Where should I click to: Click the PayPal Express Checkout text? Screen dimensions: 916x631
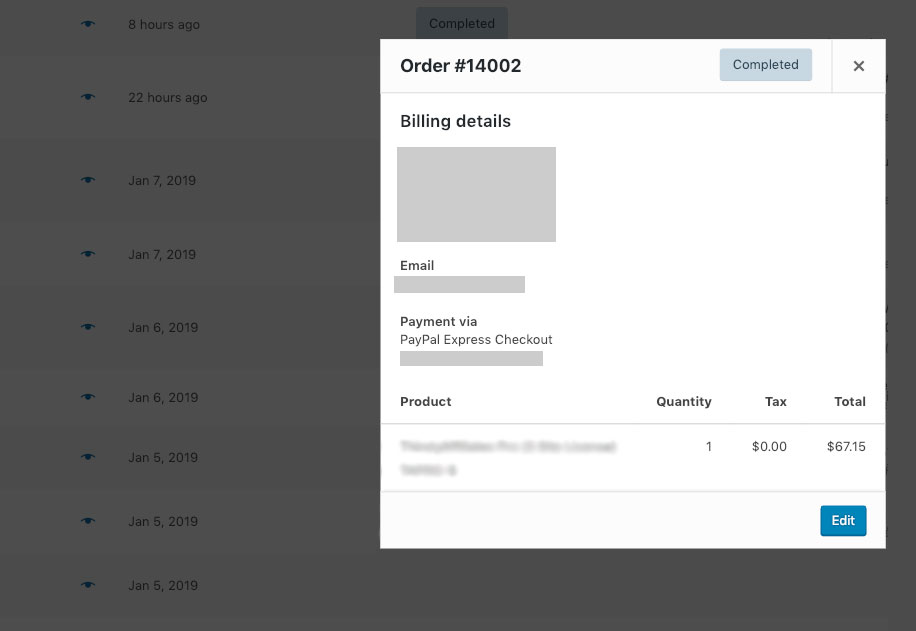[x=476, y=339]
